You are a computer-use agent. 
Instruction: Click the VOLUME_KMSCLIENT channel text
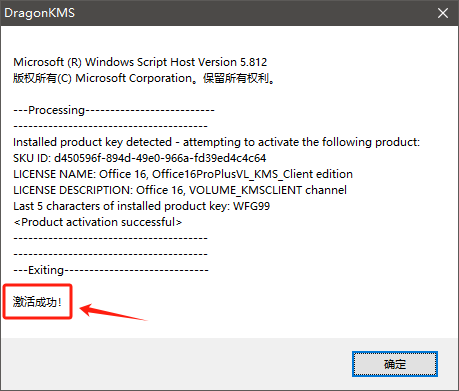click(268, 190)
